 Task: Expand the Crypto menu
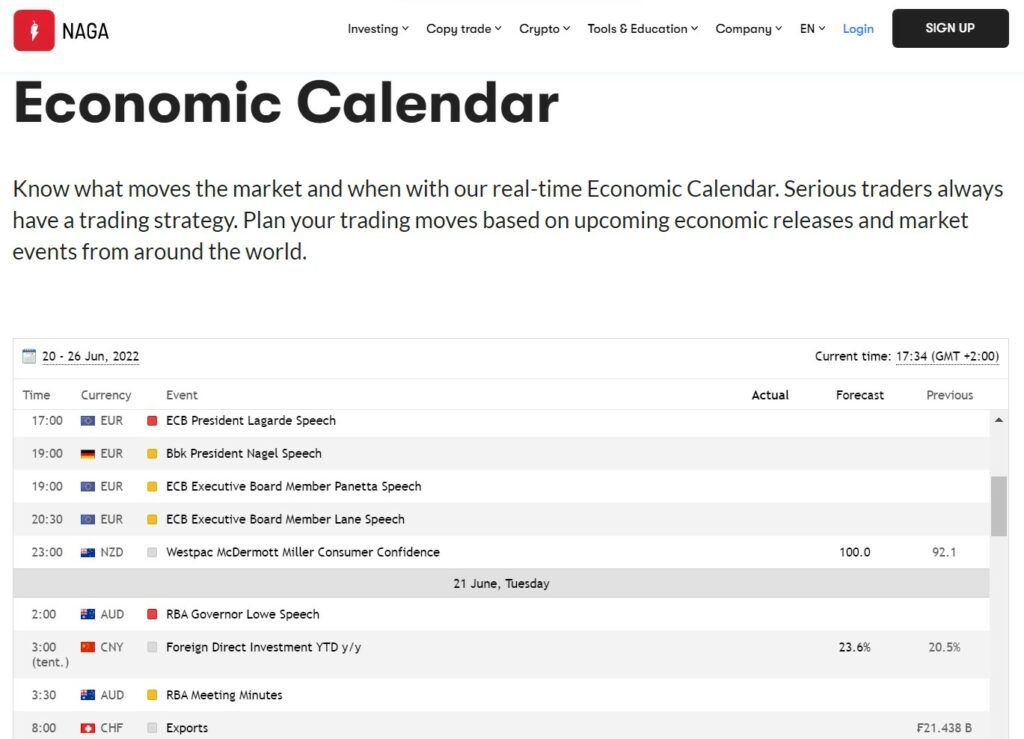545,29
